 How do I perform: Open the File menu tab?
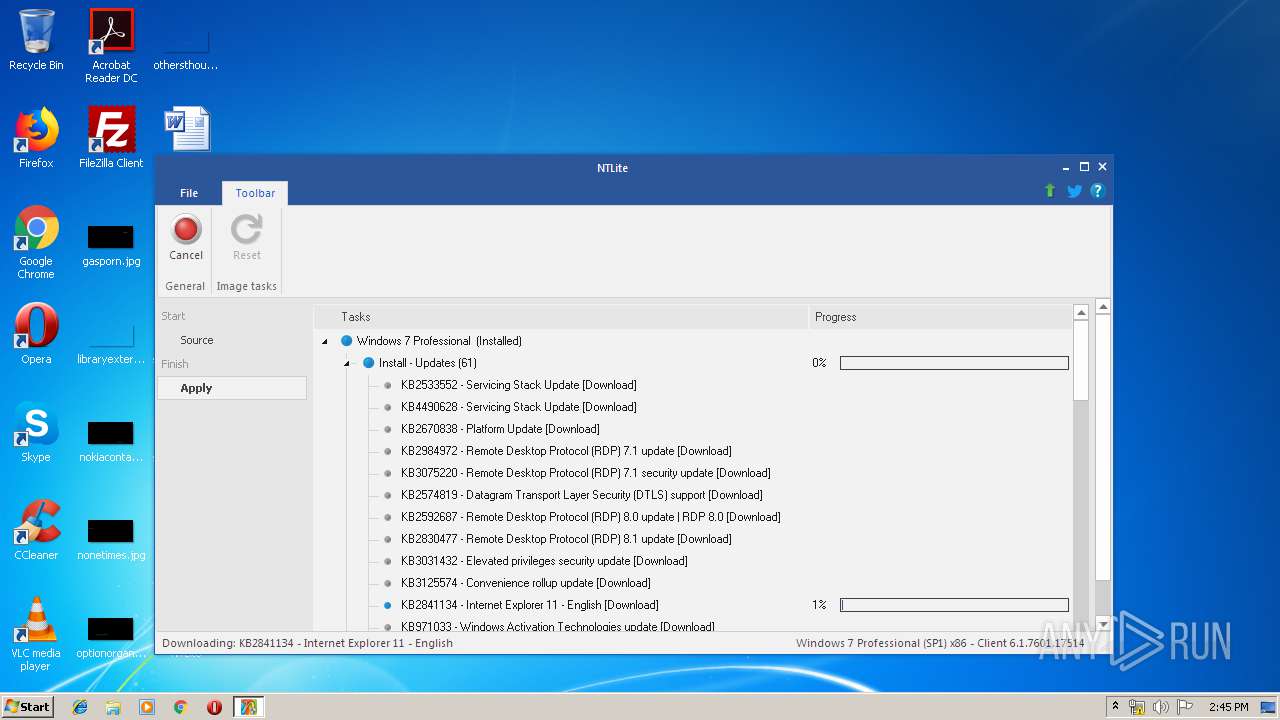click(x=189, y=193)
